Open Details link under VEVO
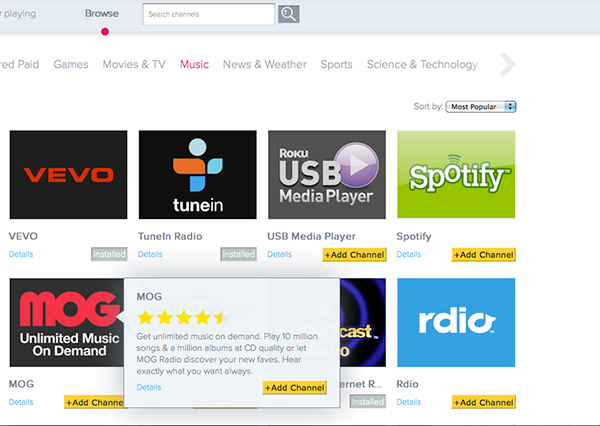Viewport: 600px width, 426px height. [x=21, y=254]
